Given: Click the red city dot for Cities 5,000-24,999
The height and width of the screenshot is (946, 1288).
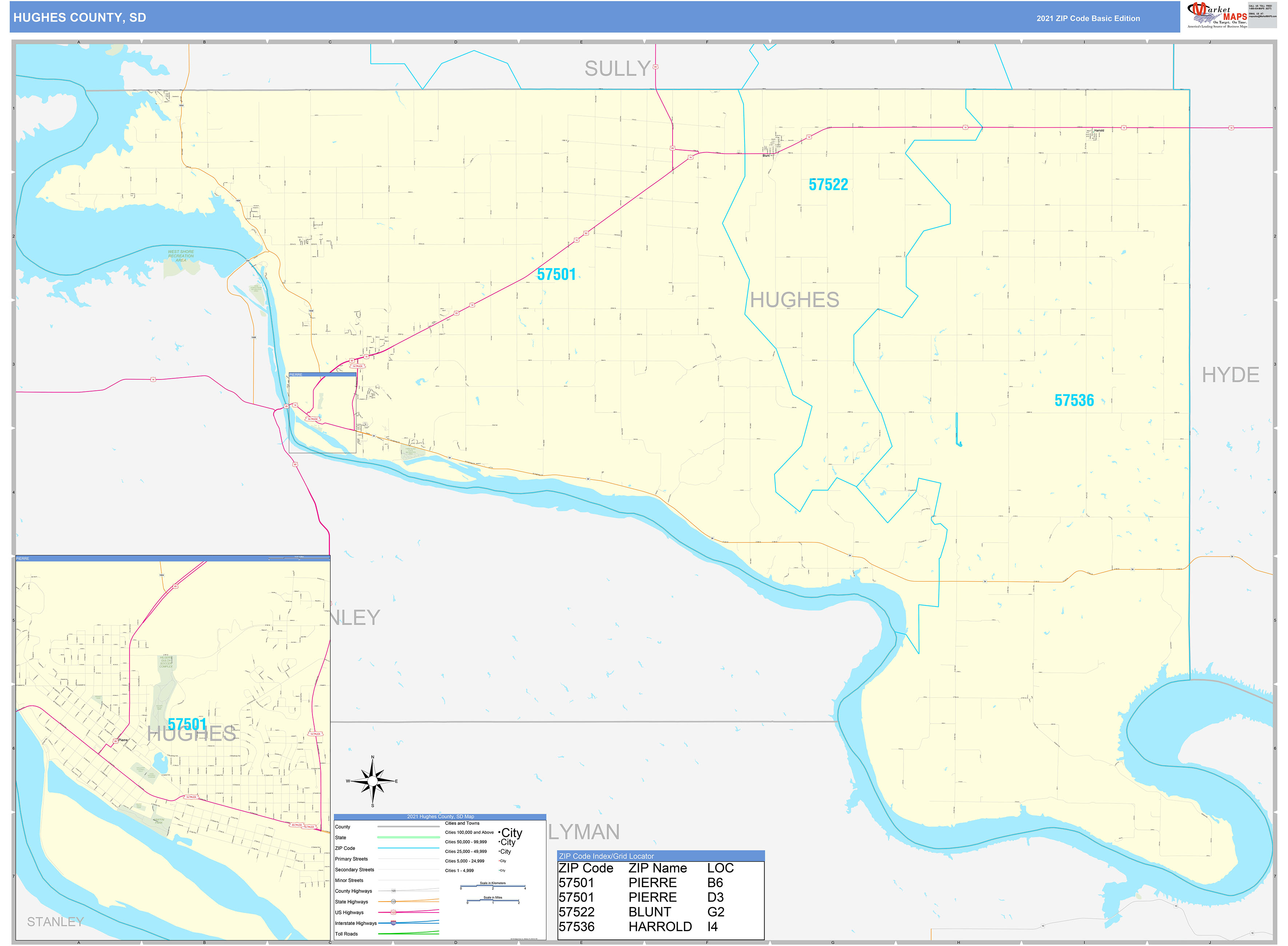Looking at the screenshot, I should pos(499,860).
